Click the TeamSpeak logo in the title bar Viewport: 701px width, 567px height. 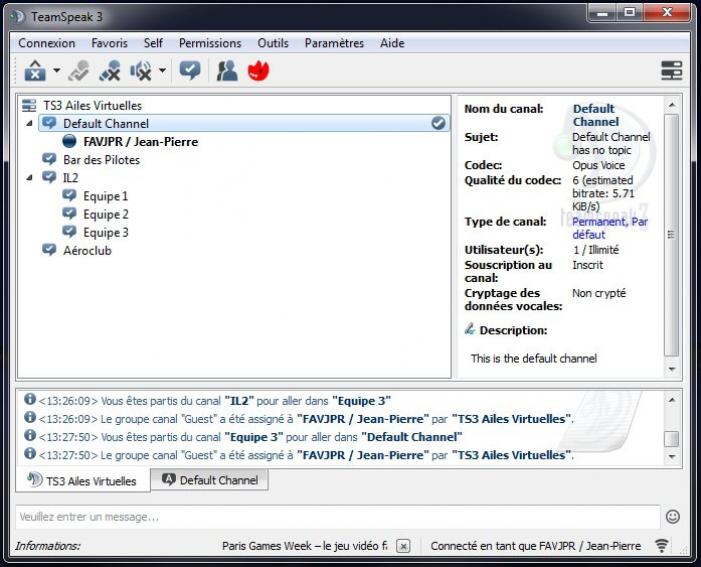coord(18,17)
